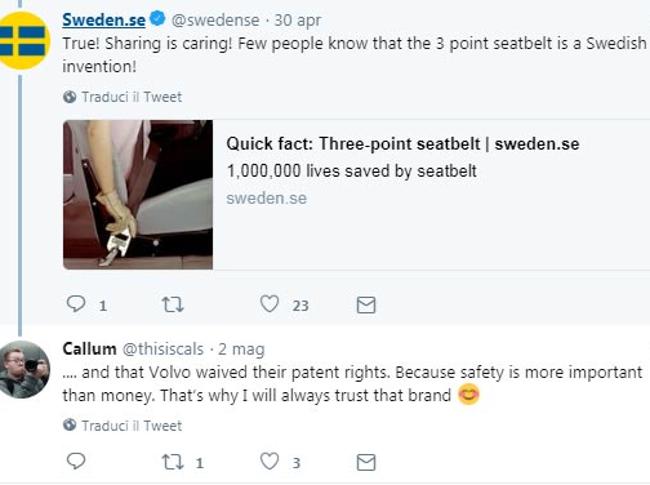
Task: Visit Callum's profile name link
Action: click(x=89, y=349)
